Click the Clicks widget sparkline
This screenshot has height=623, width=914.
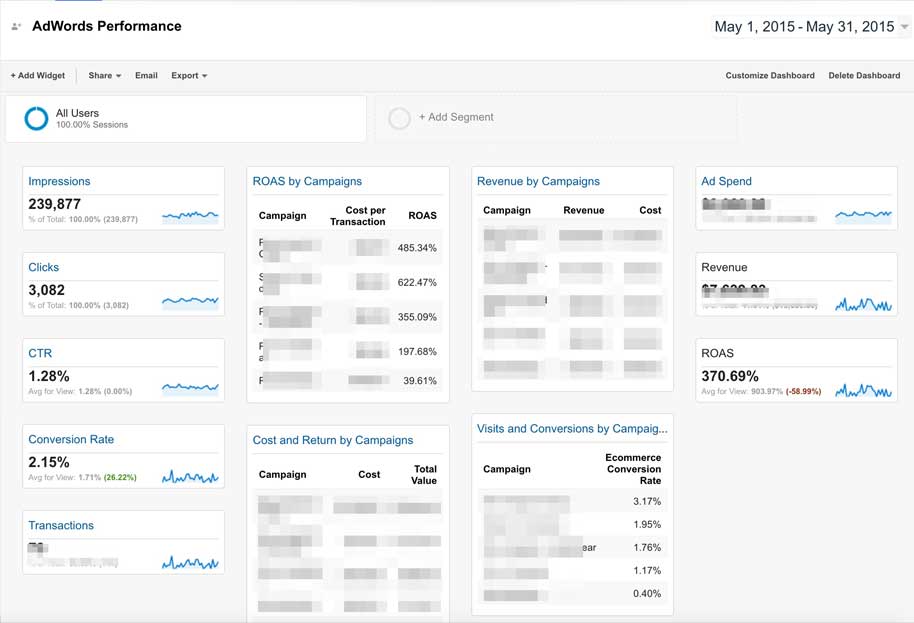(x=190, y=300)
